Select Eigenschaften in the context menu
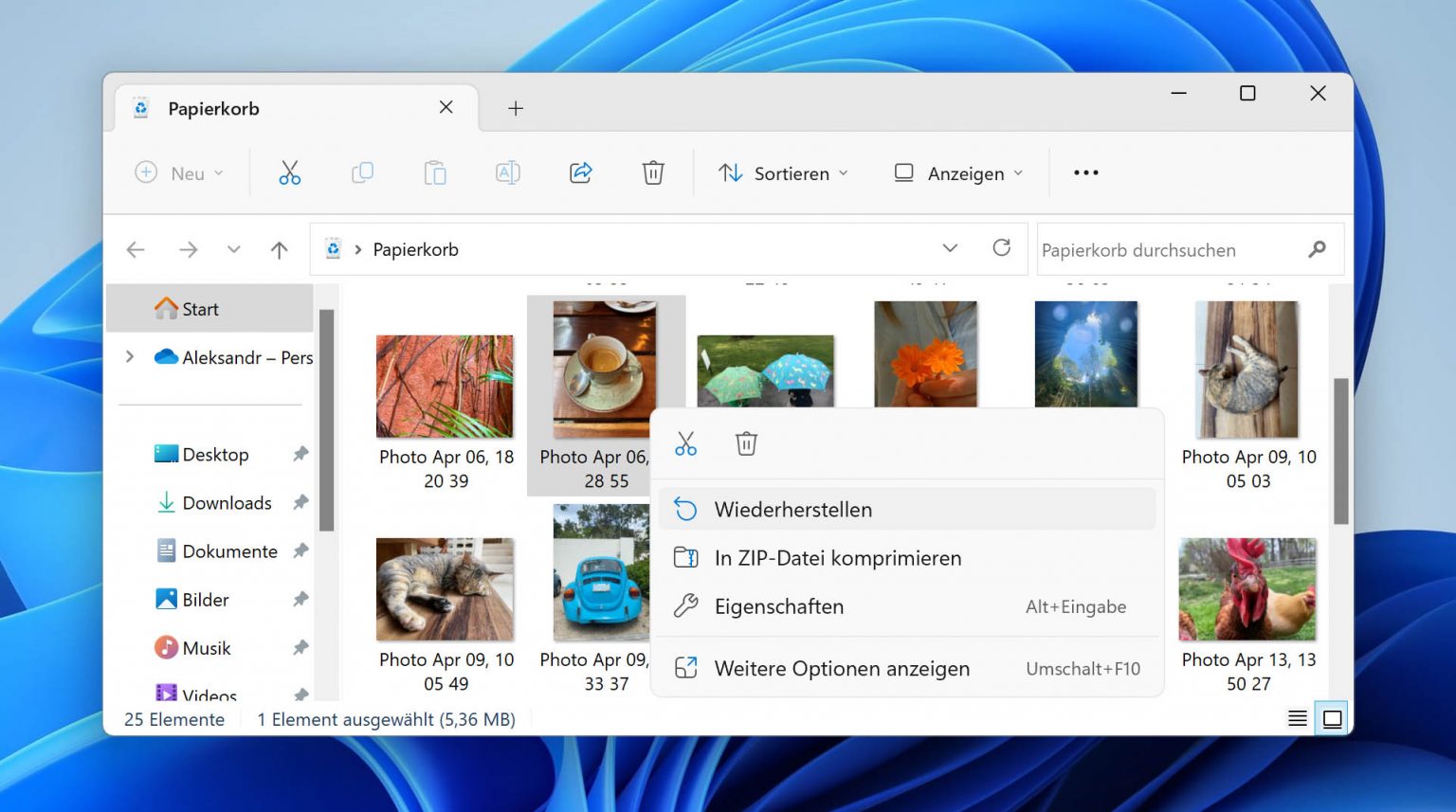1456x812 pixels. 778,606
